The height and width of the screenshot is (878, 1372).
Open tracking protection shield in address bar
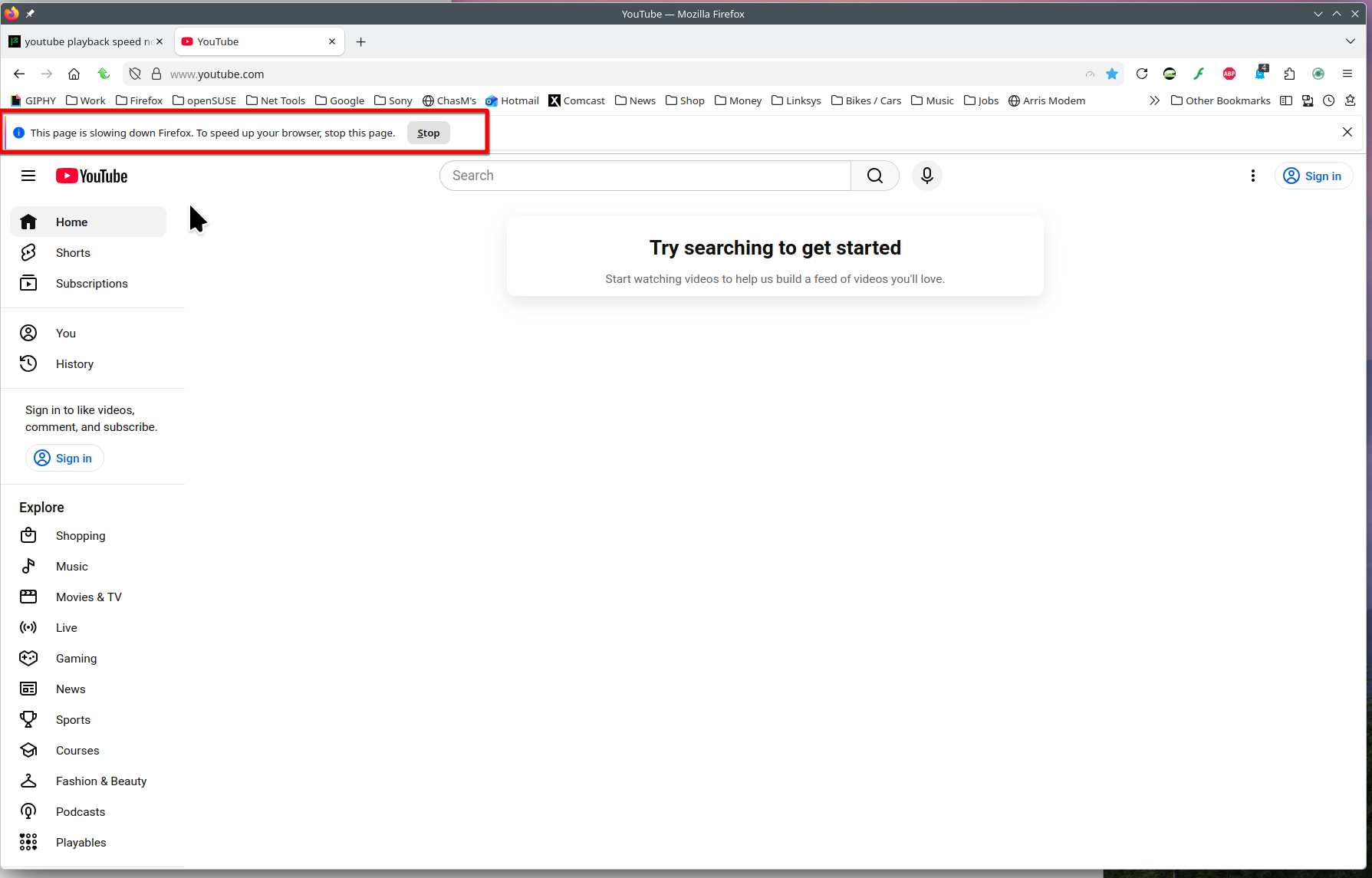tap(135, 74)
